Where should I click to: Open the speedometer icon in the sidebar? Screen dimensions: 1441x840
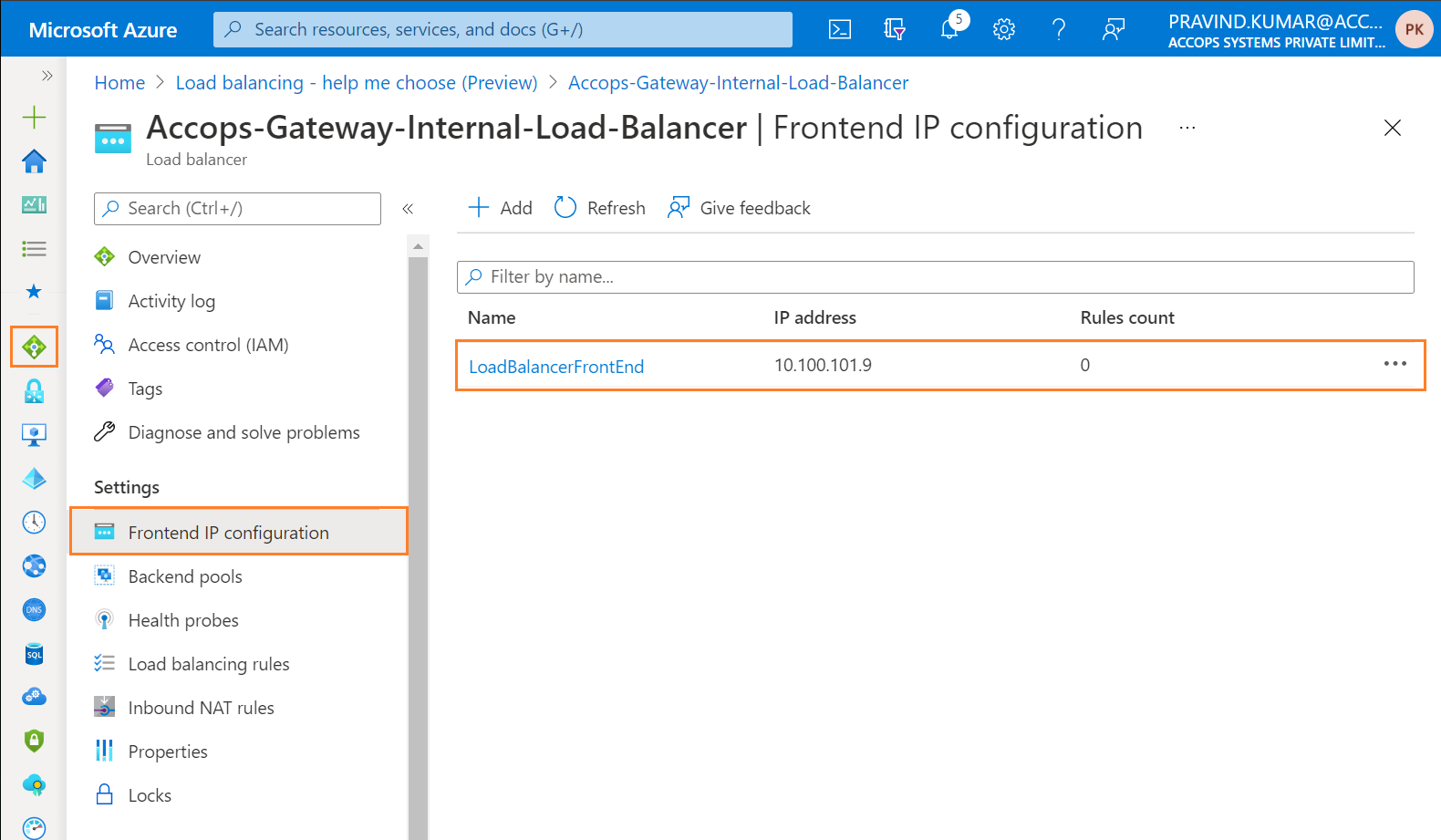click(x=34, y=828)
